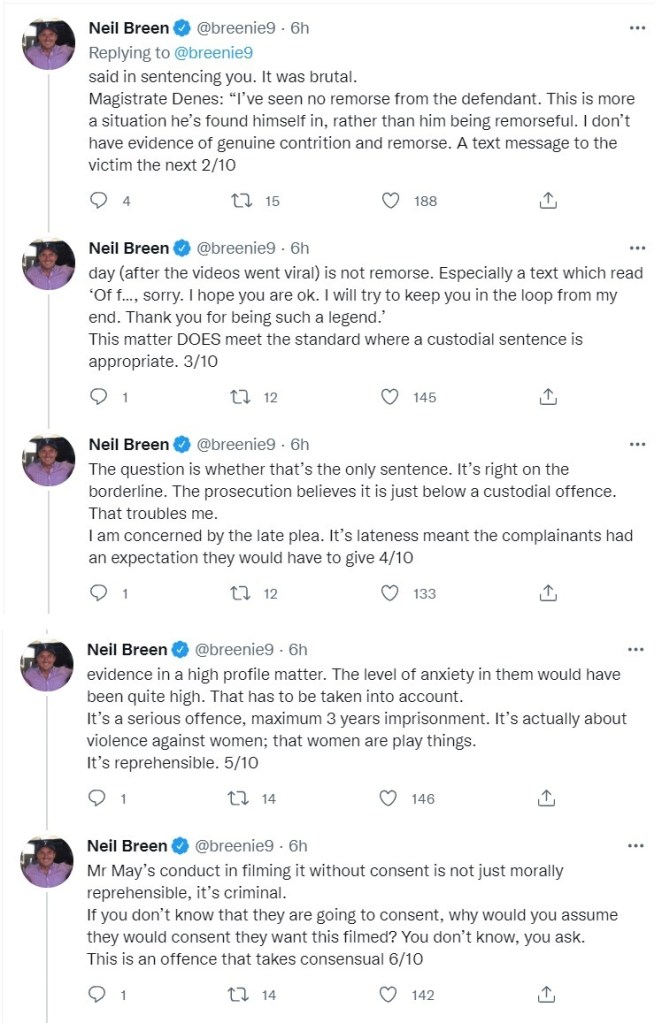Reply to the 2/10 tweet
The width and height of the screenshot is (662, 1023).
pyautogui.click(x=98, y=201)
